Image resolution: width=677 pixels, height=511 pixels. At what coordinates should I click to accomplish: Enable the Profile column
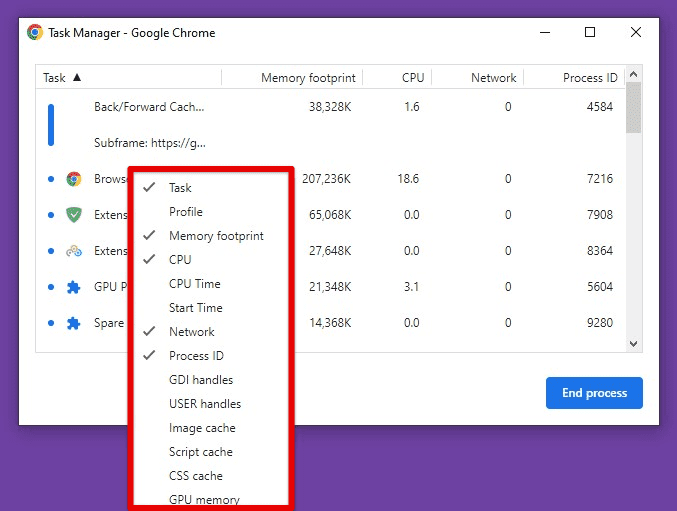pyautogui.click(x=211, y=212)
